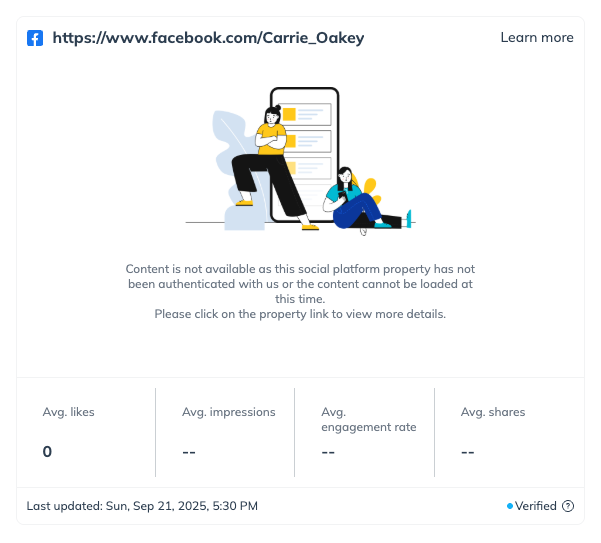Click the Avg. impressions label
Image resolution: width=601 pixels, height=543 pixels.
coord(229,412)
